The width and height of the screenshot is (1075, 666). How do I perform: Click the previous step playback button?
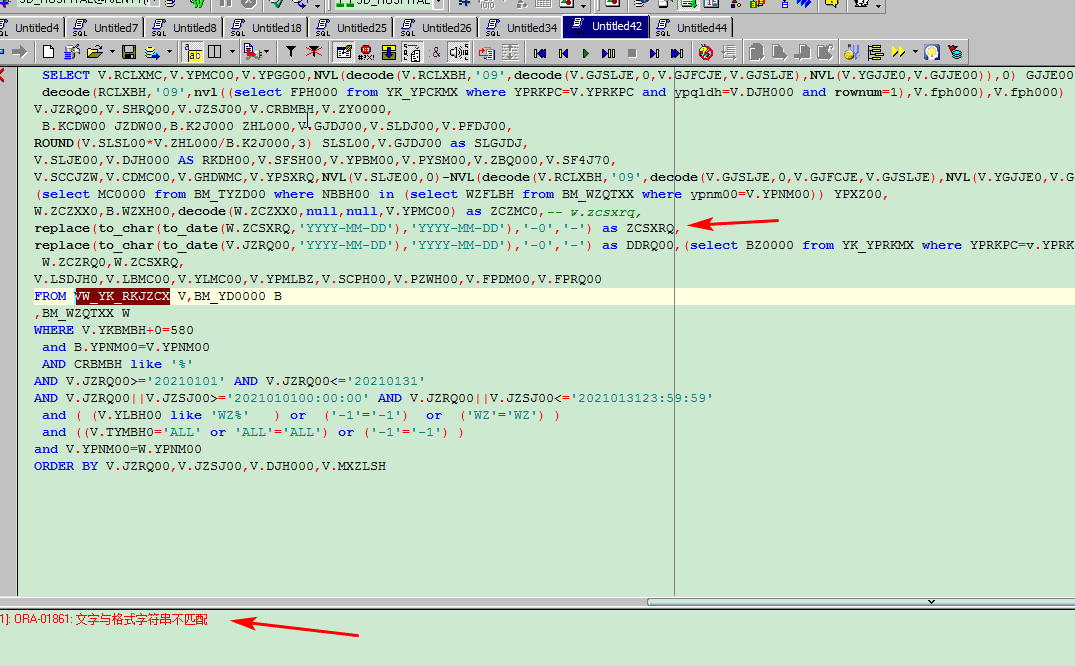click(564, 53)
